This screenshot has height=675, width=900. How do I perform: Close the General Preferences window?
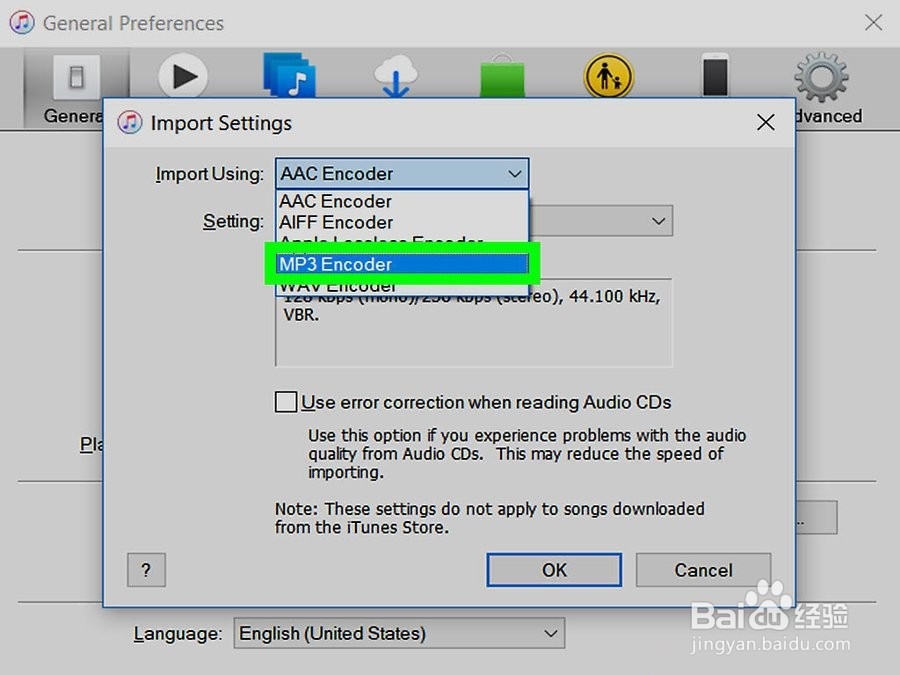pos(874,23)
